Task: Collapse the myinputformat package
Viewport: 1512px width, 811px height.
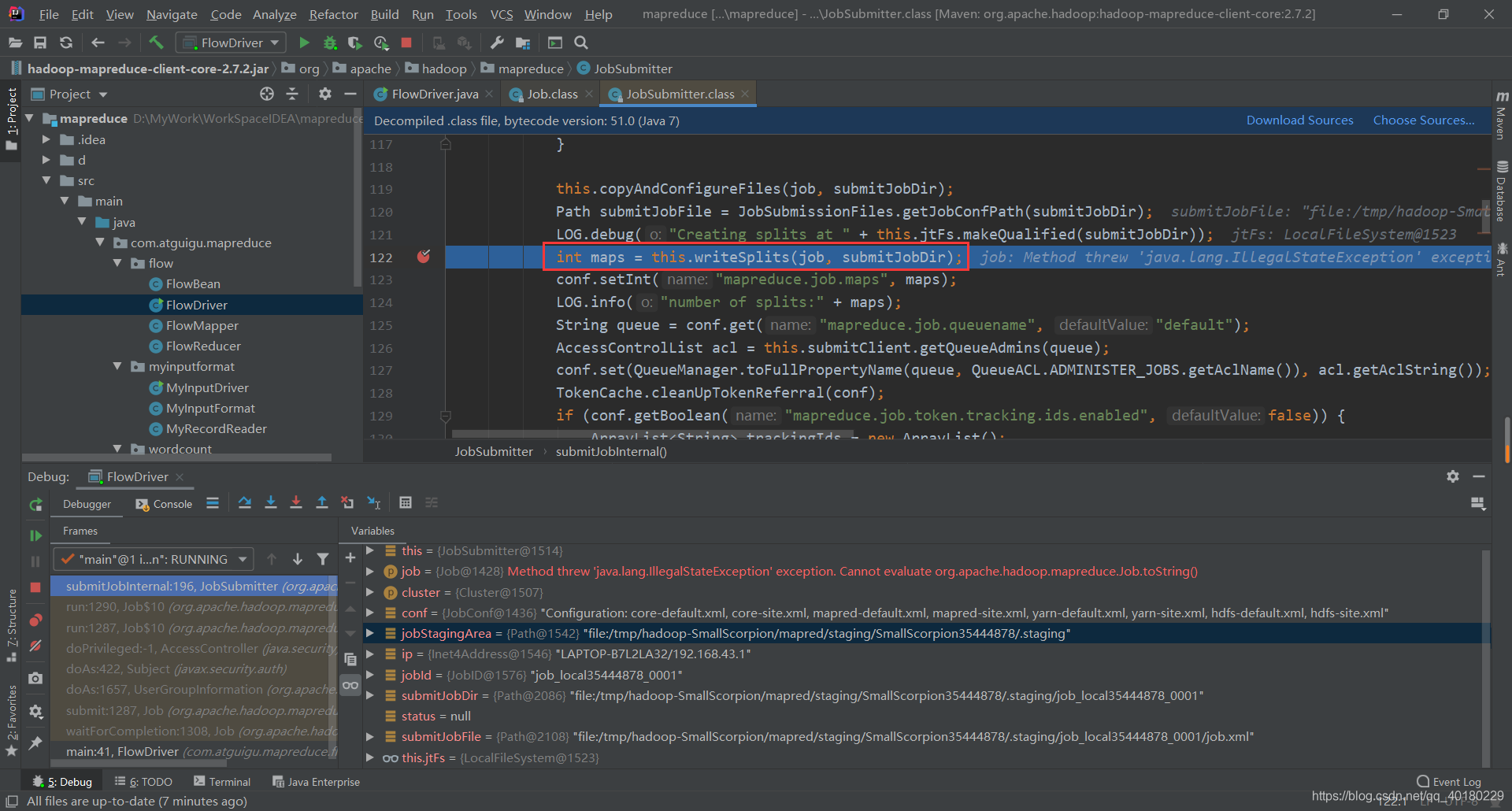Action: tap(117, 366)
